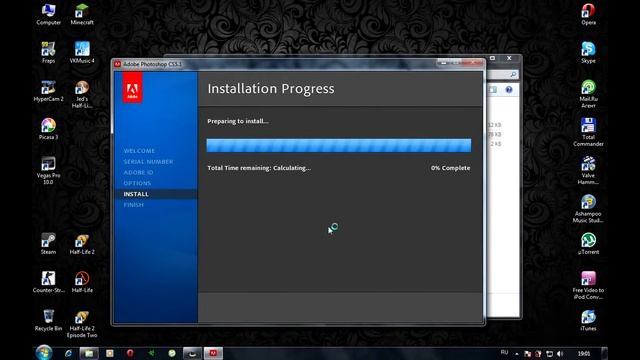Click the ADOBE ID step in sidebar
This screenshot has height=360, width=640.
(138, 173)
